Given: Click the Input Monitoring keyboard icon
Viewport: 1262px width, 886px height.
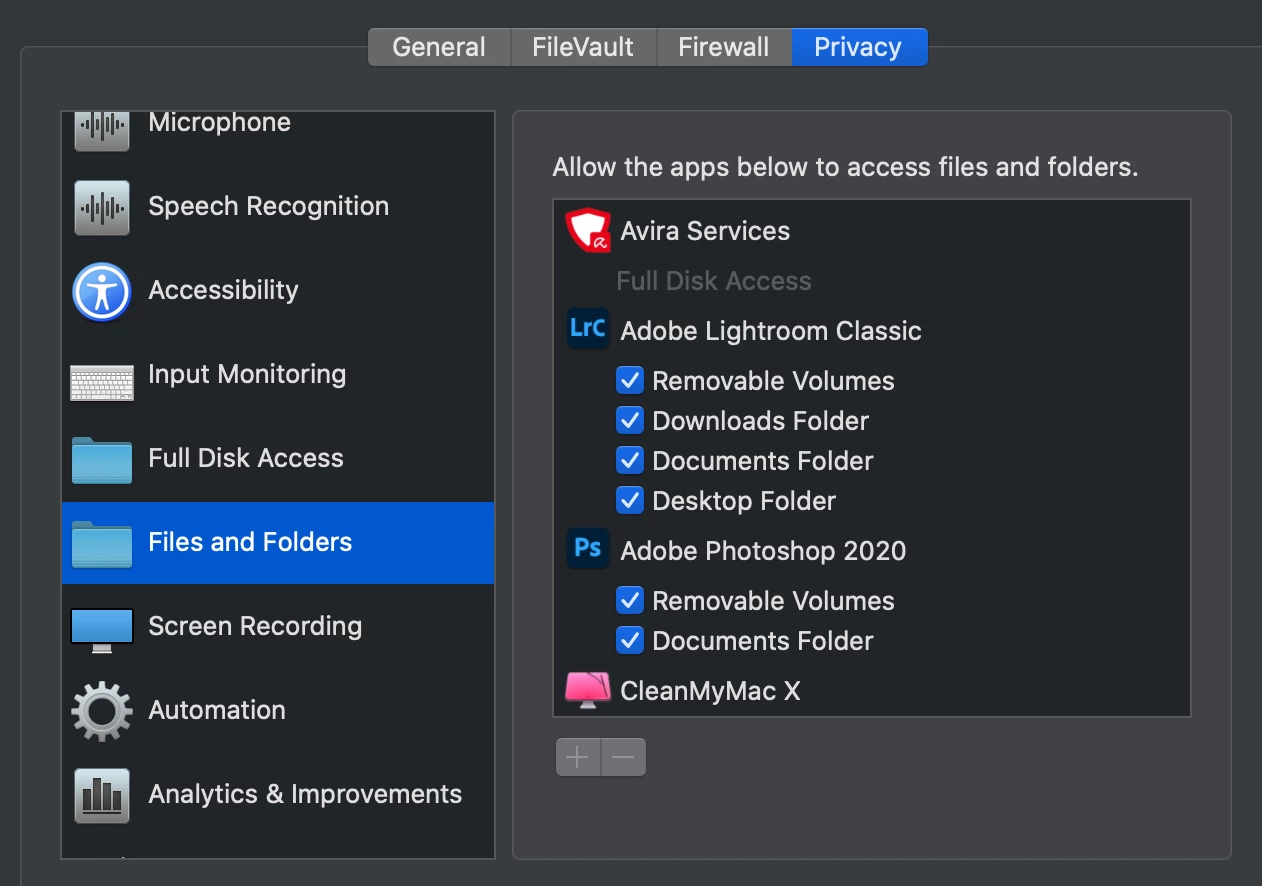Looking at the screenshot, I should tap(102, 382).
